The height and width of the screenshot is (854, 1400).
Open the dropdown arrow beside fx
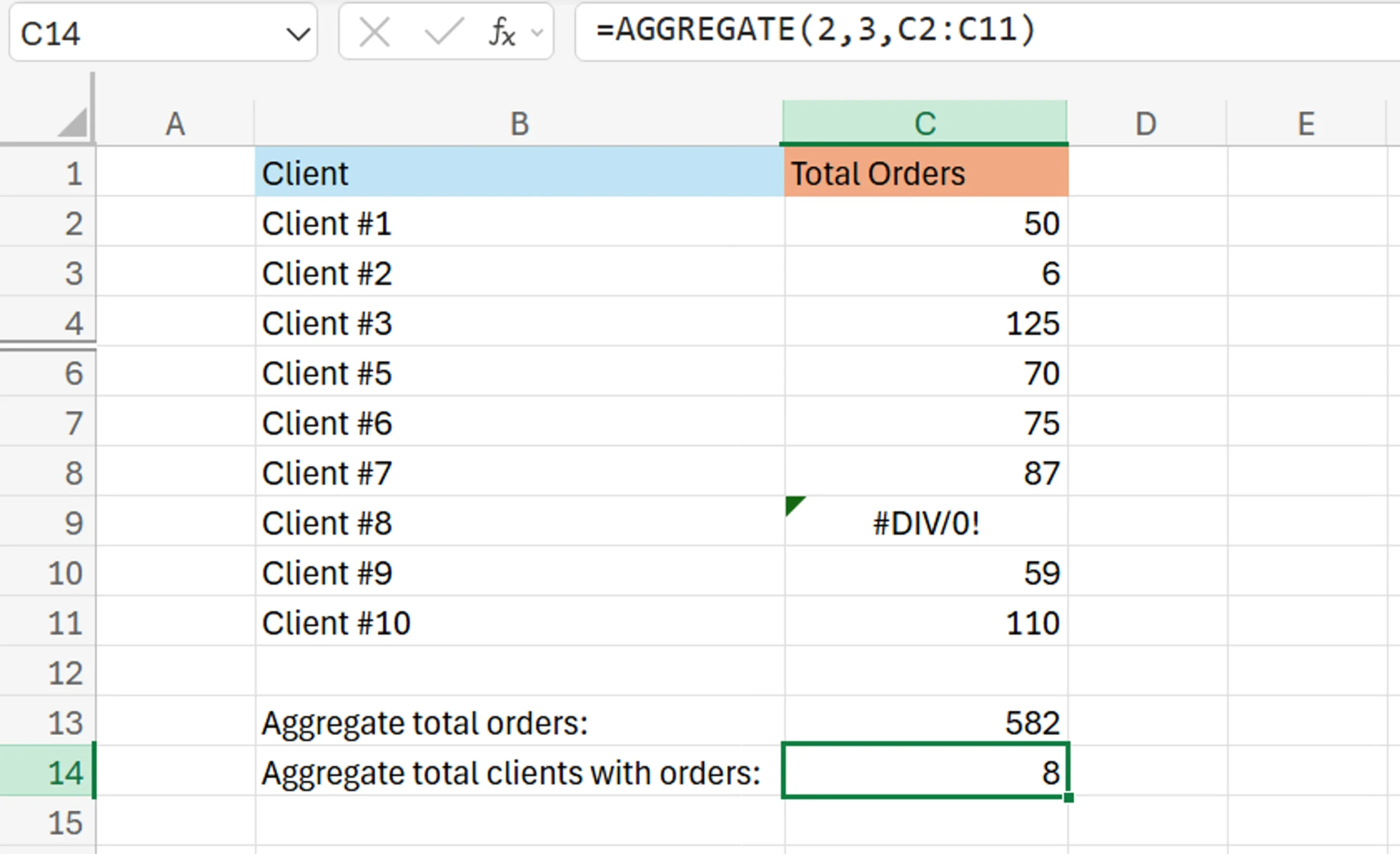tap(536, 33)
